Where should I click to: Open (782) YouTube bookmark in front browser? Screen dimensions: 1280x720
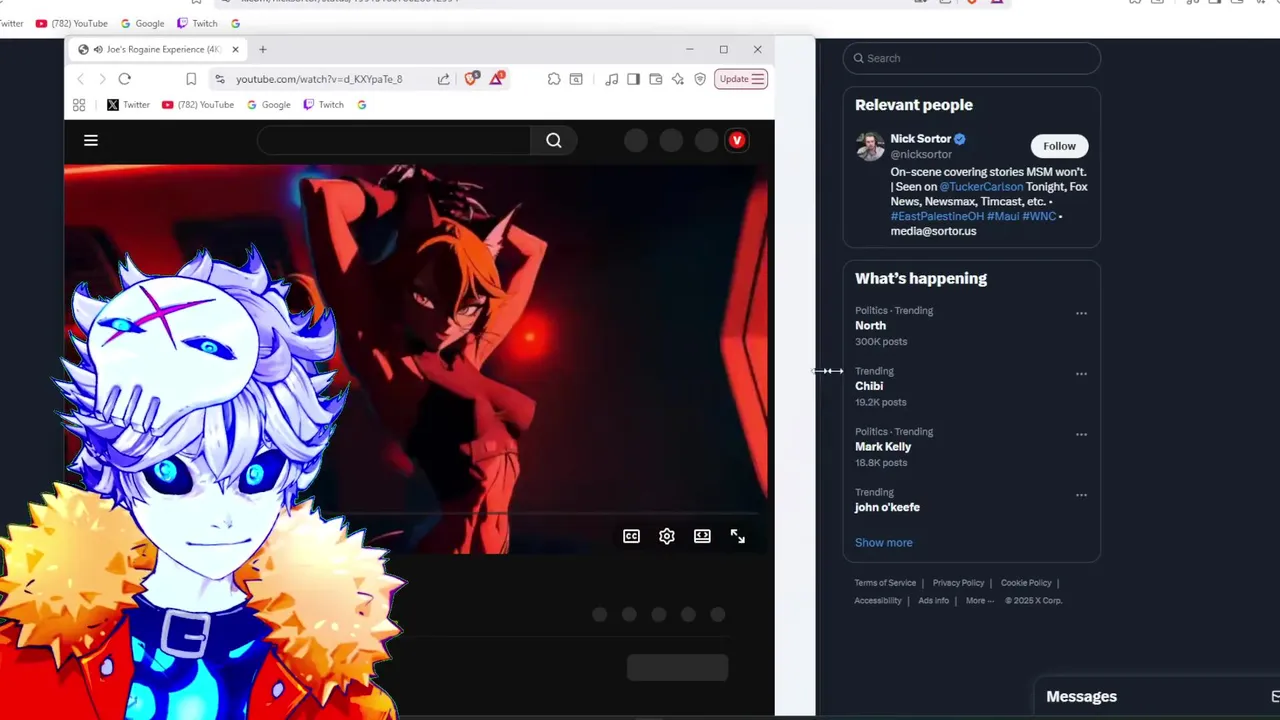[x=197, y=104]
